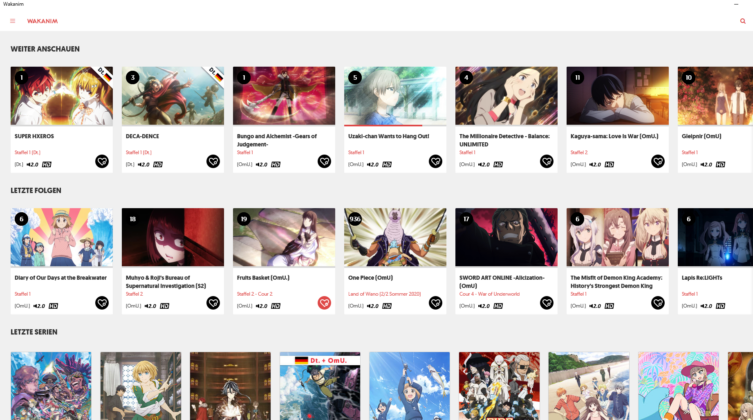Open Gleipnir [OmU] episode 10 thumbnail
753x420 pixels.
click(715, 96)
